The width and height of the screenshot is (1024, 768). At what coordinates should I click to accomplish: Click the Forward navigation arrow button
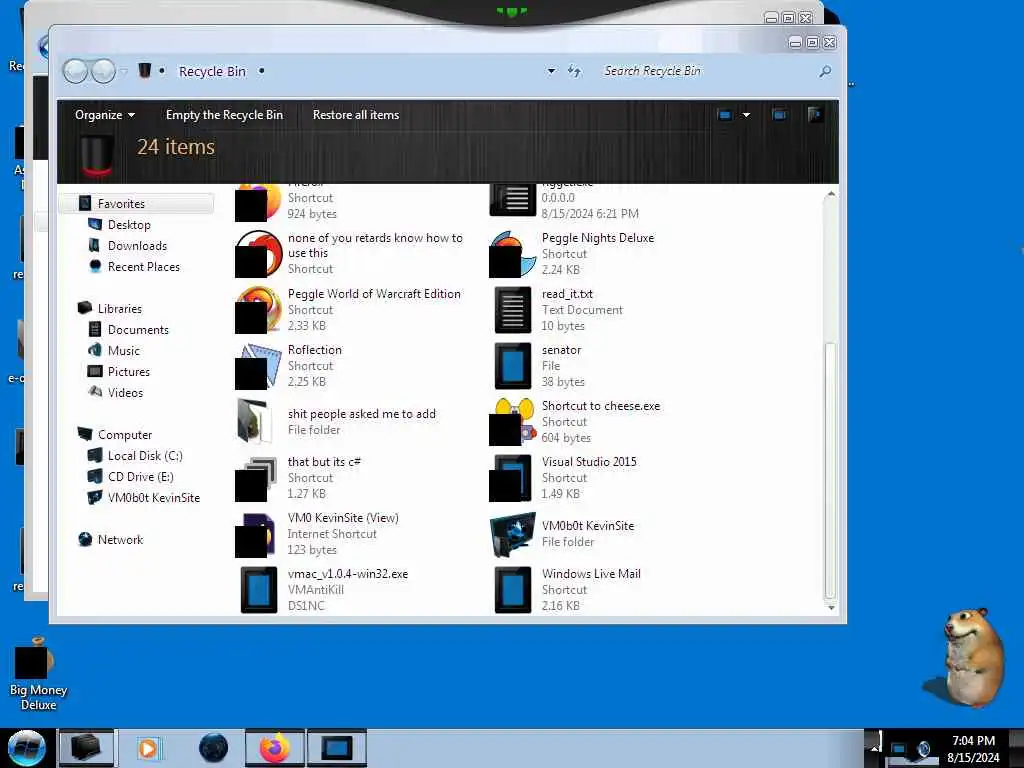pyautogui.click(x=103, y=71)
